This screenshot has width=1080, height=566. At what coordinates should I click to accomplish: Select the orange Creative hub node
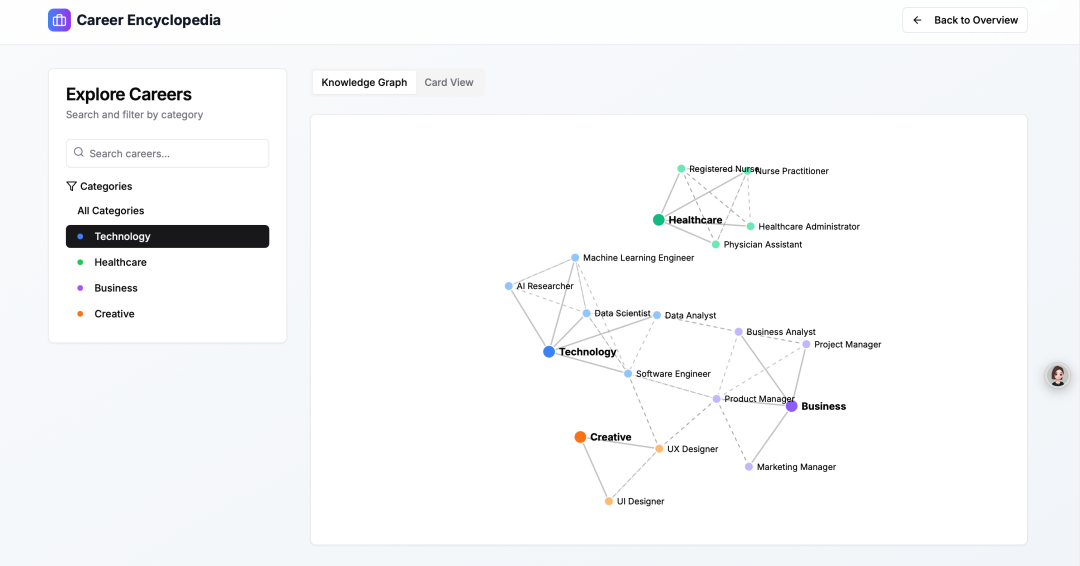click(580, 437)
